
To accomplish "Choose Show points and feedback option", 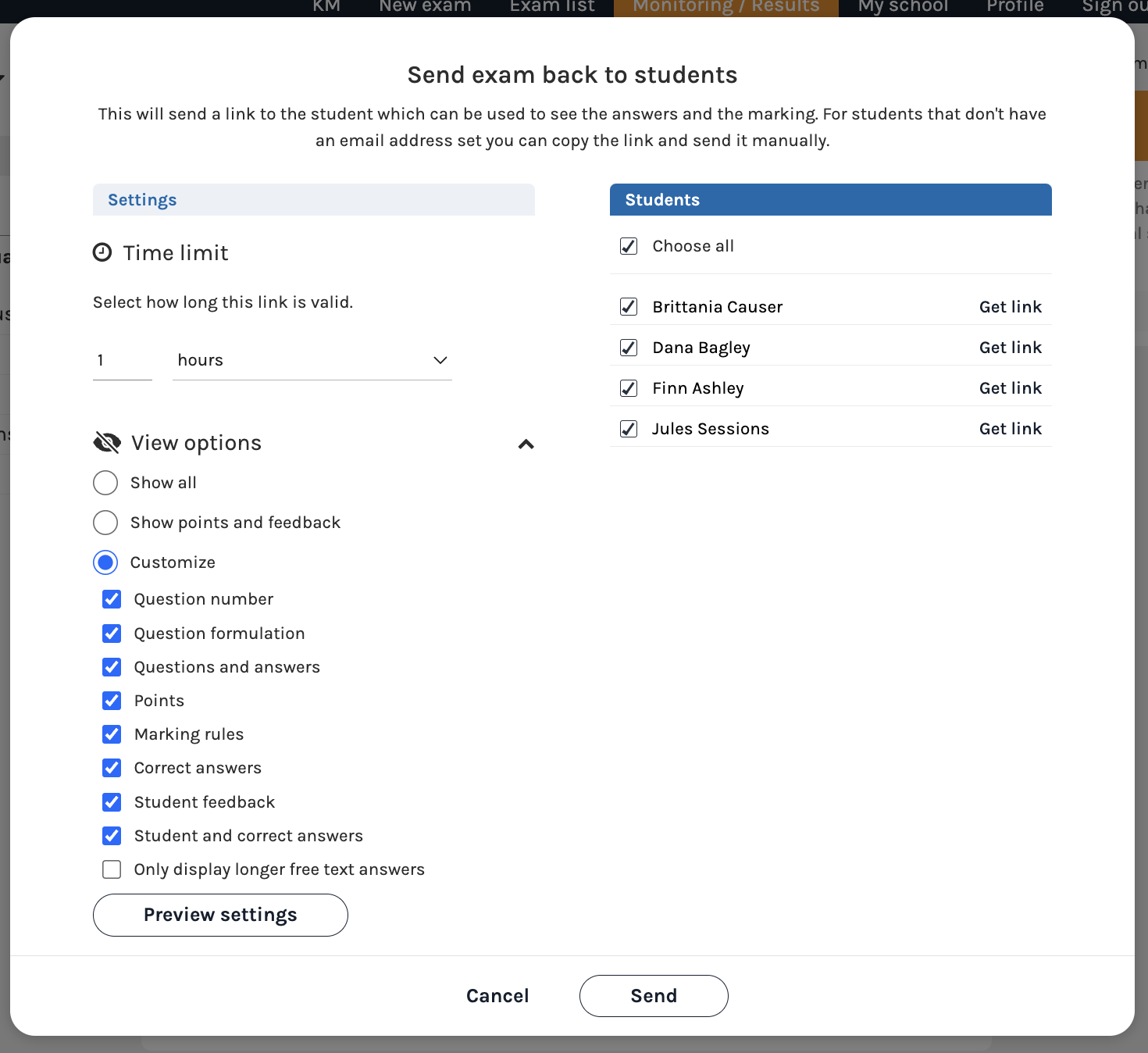I will point(105,523).
